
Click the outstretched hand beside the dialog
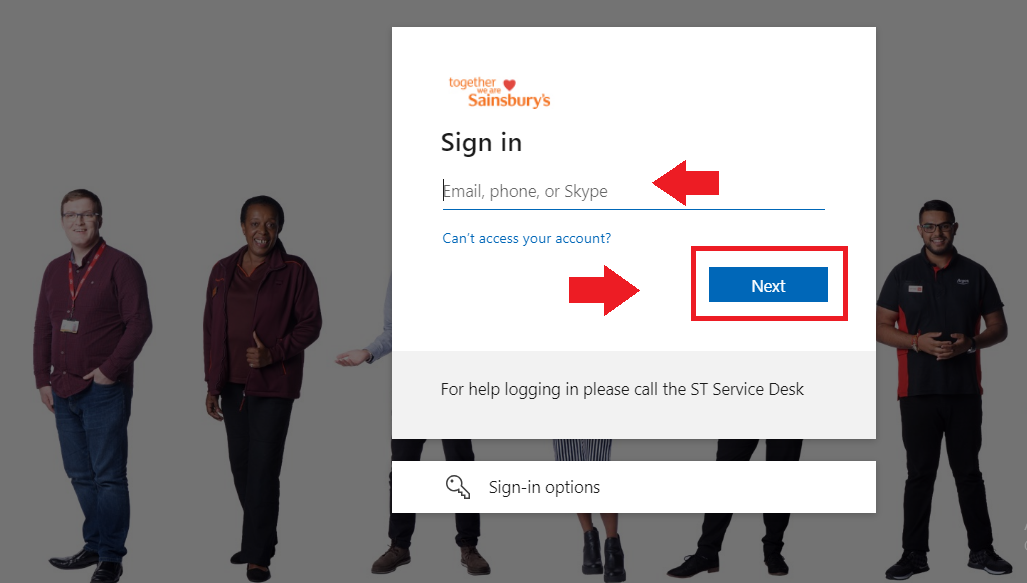[x=354, y=358]
